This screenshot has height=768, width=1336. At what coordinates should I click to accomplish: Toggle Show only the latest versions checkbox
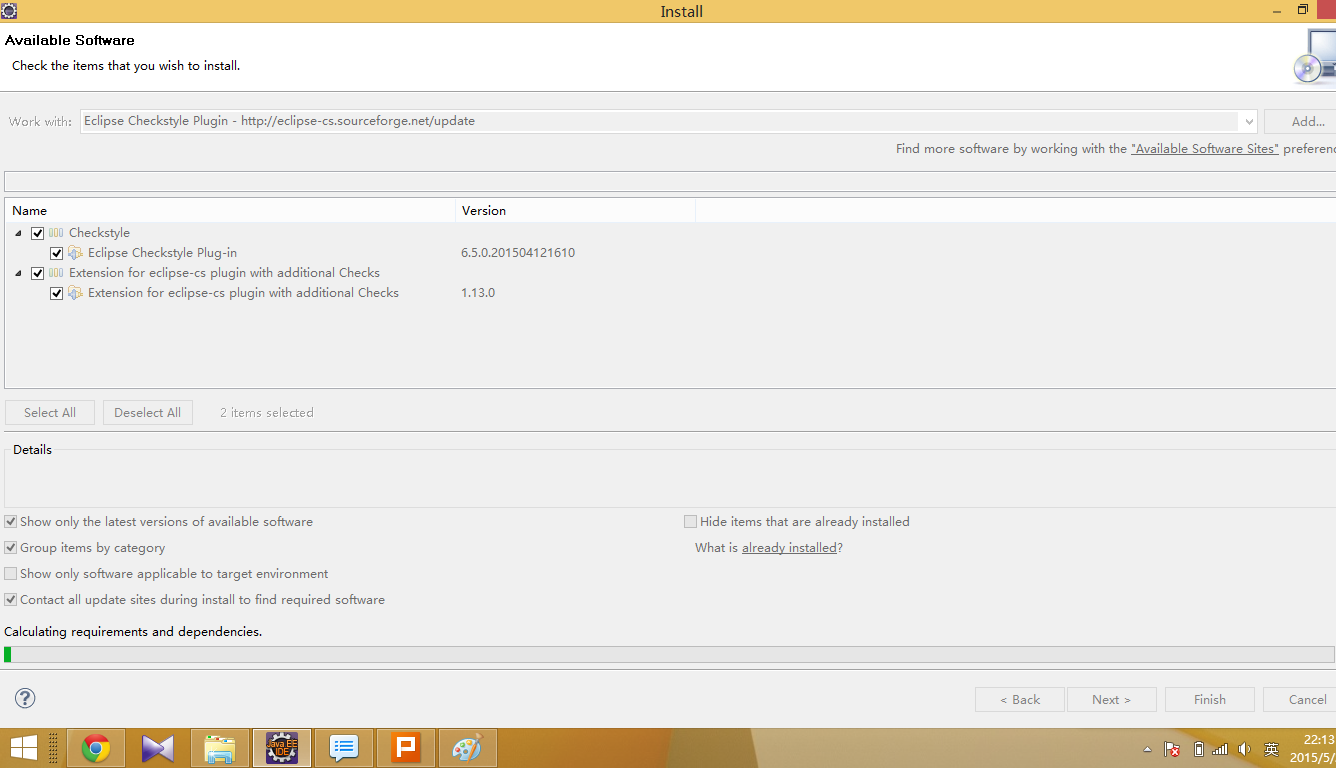coord(11,522)
